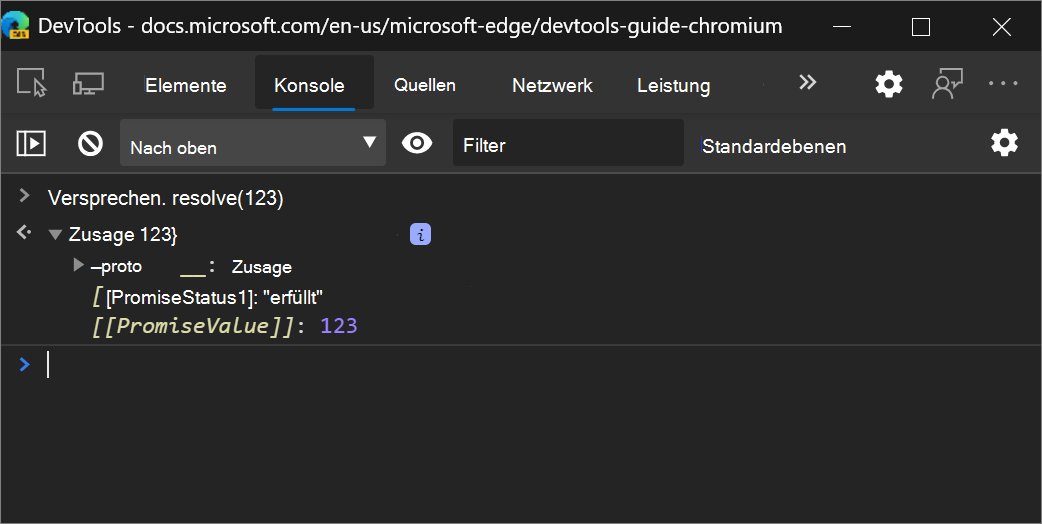The width and height of the screenshot is (1042, 524).
Task: Activate the inspect element picker icon
Action: pos(33,84)
